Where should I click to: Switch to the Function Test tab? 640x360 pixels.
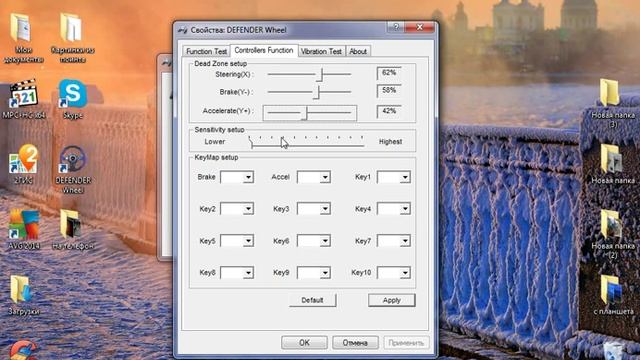[x=206, y=51]
